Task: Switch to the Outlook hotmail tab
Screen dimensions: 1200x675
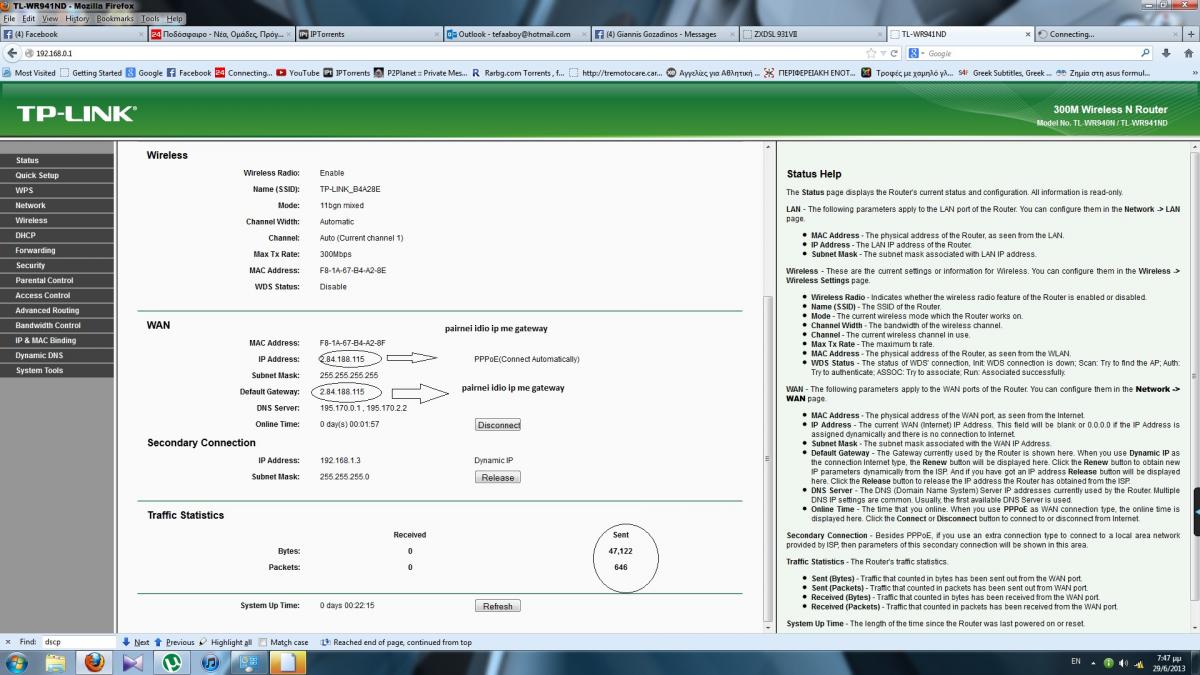Action: pyautogui.click(x=516, y=34)
